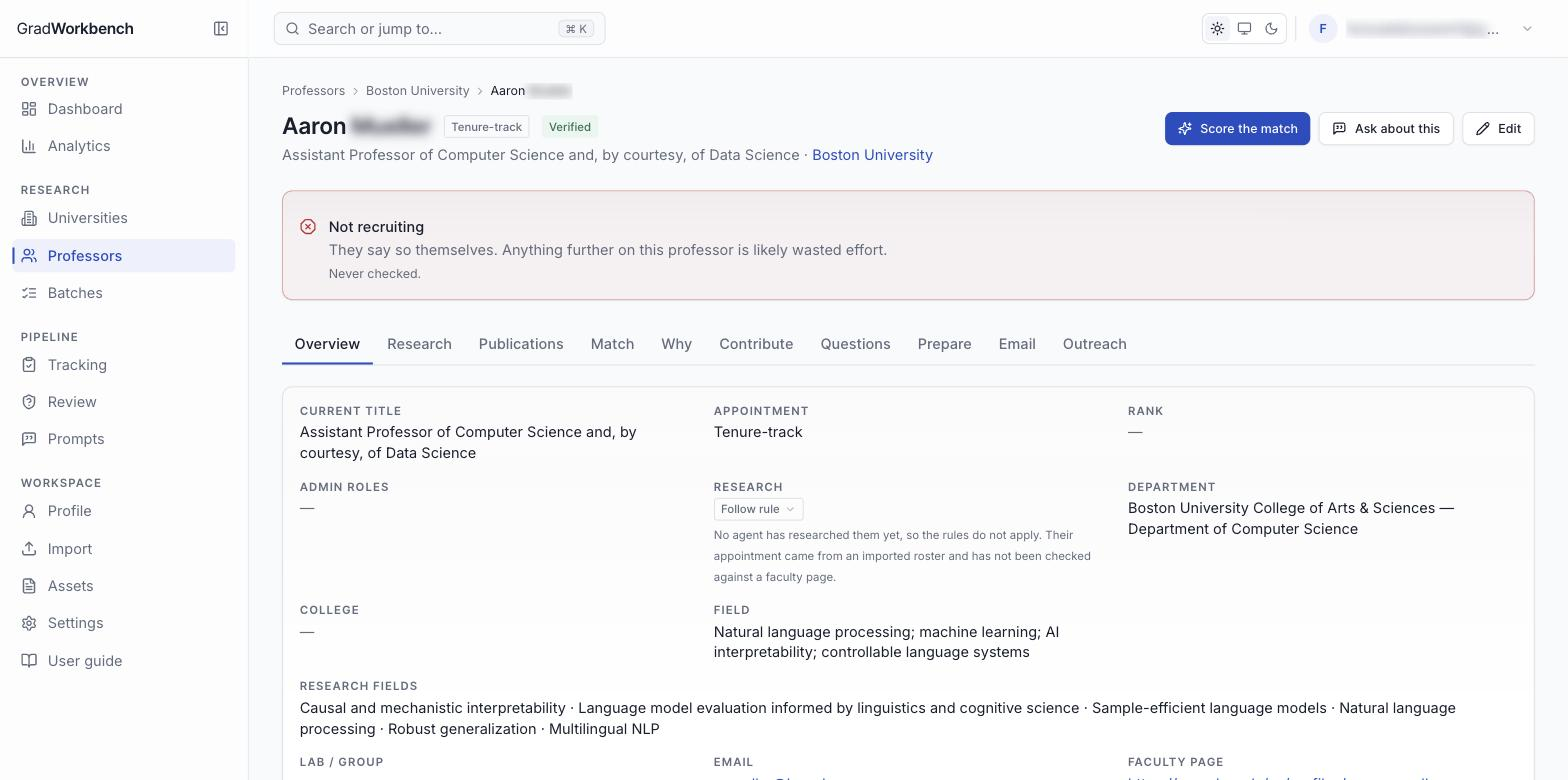The width and height of the screenshot is (1568, 780).
Task: Focus the Search or jump to field
Action: pyautogui.click(x=439, y=29)
